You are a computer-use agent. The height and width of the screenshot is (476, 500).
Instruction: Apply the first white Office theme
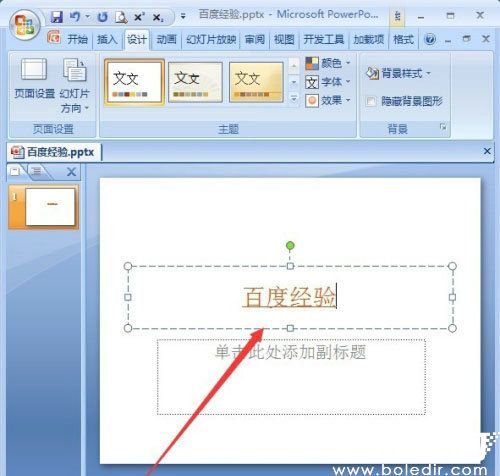coord(134,82)
